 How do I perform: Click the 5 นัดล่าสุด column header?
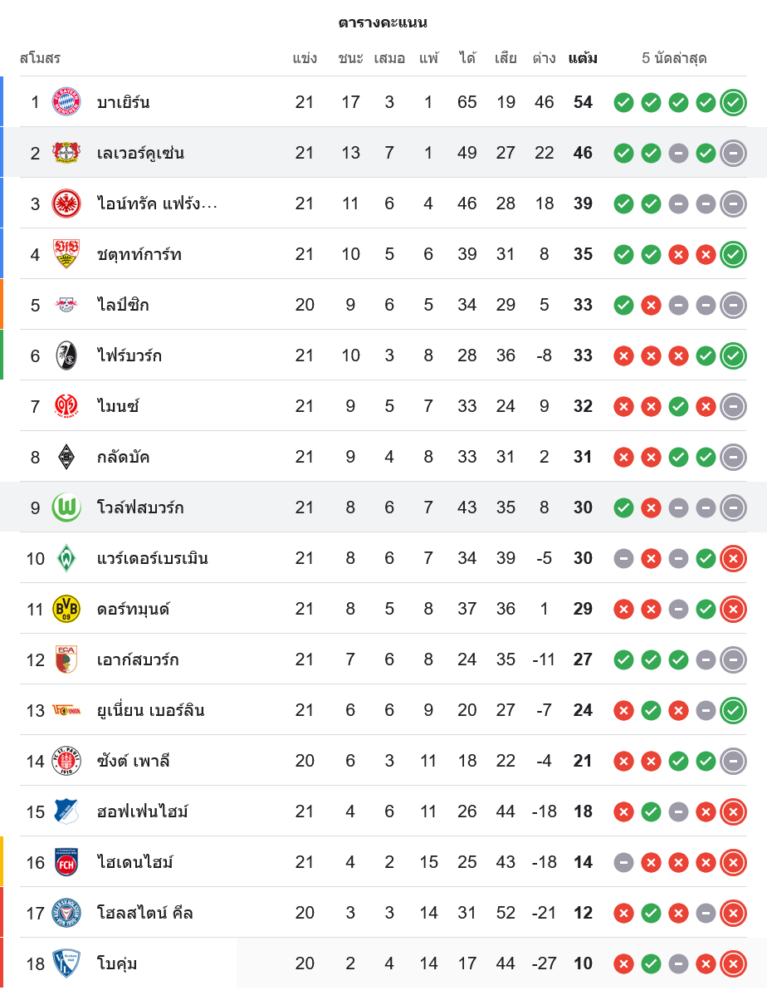tap(674, 58)
